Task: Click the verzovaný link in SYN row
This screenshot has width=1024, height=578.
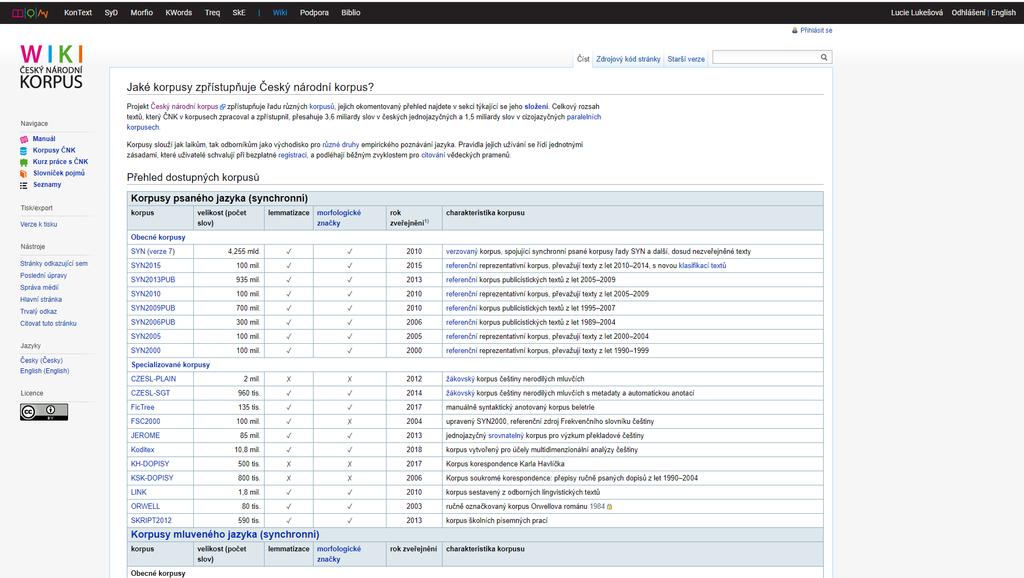Action: [x=462, y=251]
